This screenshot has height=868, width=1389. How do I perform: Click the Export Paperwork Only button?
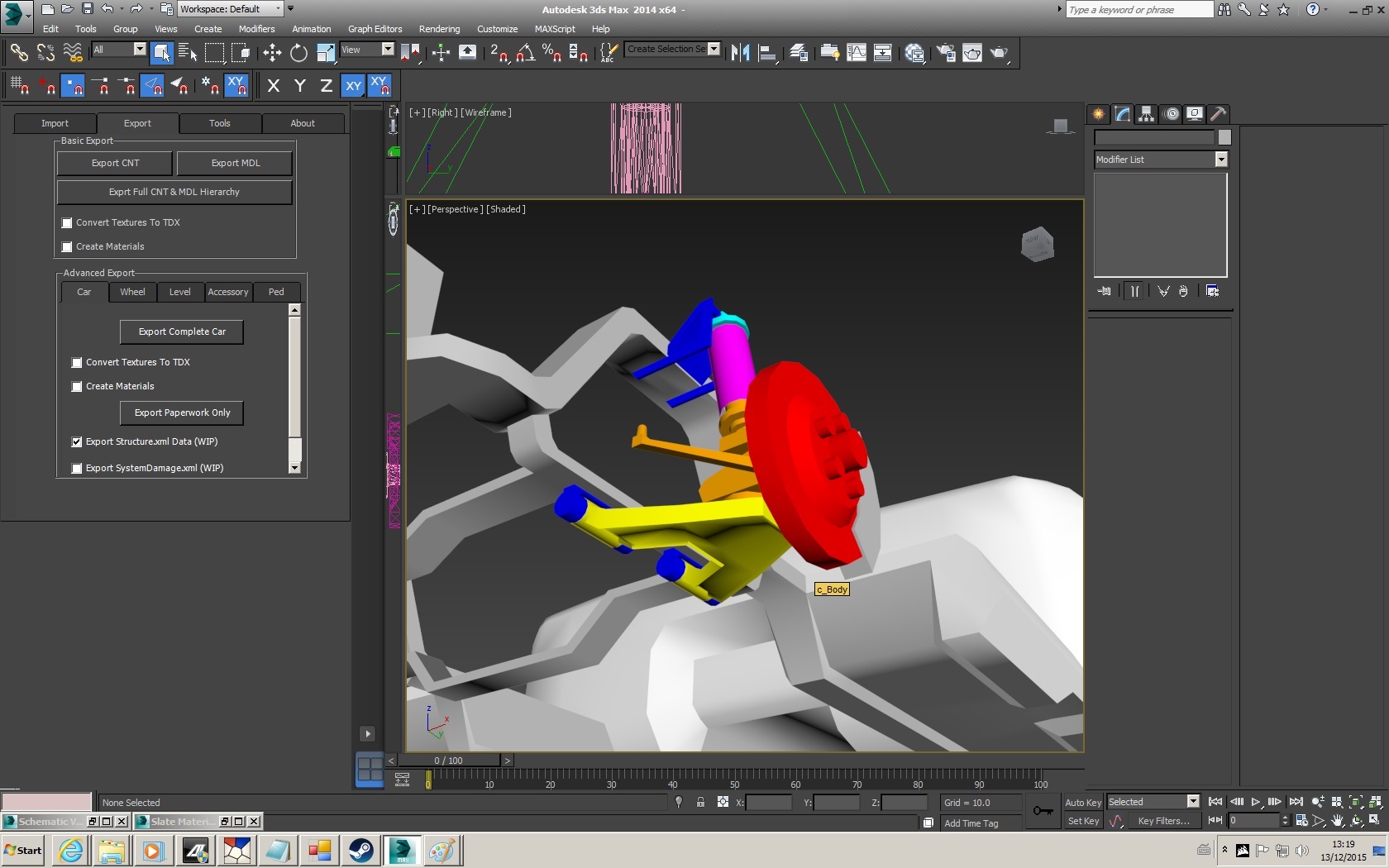(x=182, y=413)
